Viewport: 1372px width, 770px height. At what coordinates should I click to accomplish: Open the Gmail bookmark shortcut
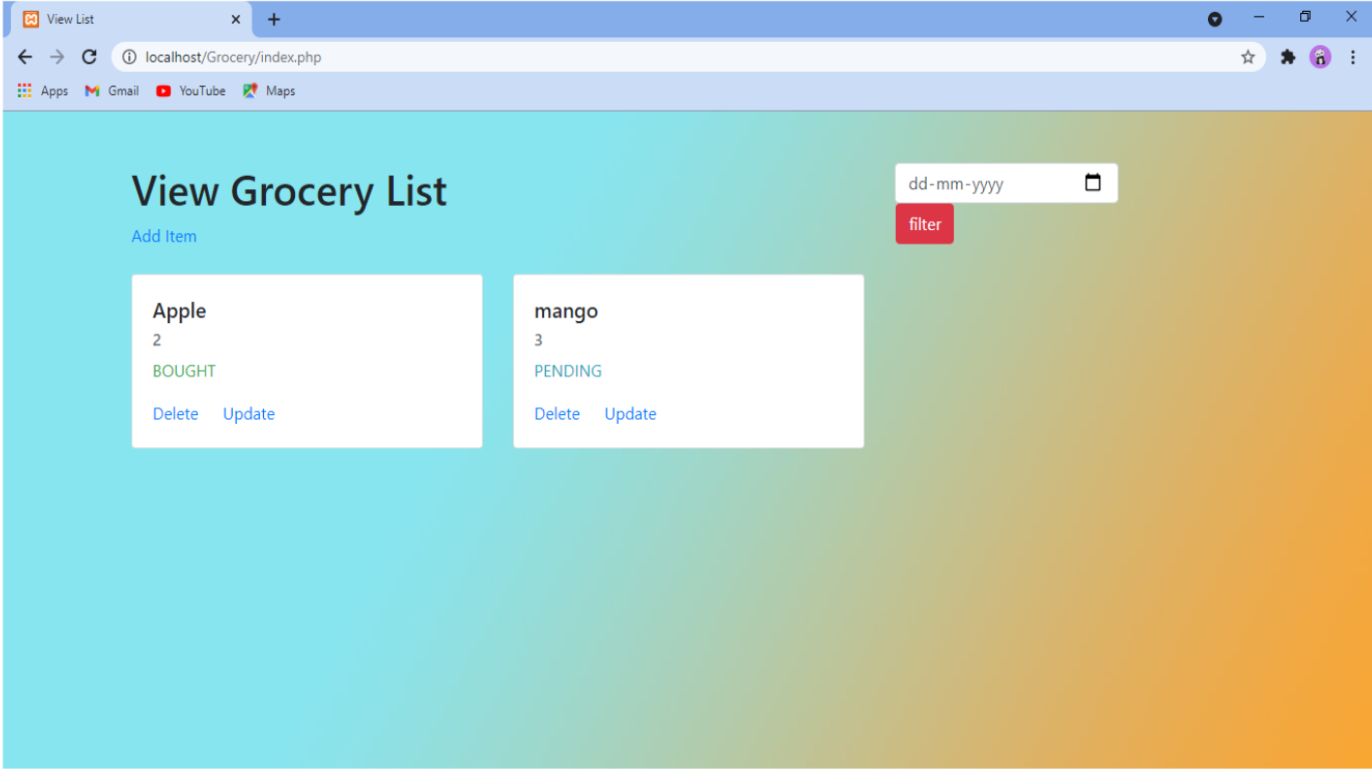[110, 91]
